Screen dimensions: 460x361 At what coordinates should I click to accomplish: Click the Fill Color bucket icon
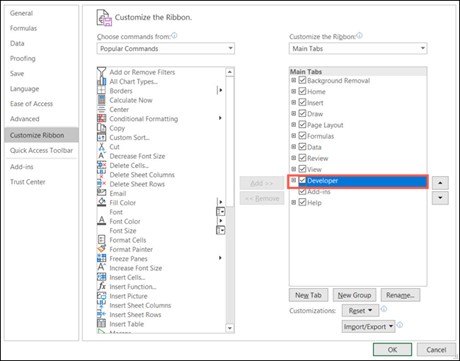[101, 202]
